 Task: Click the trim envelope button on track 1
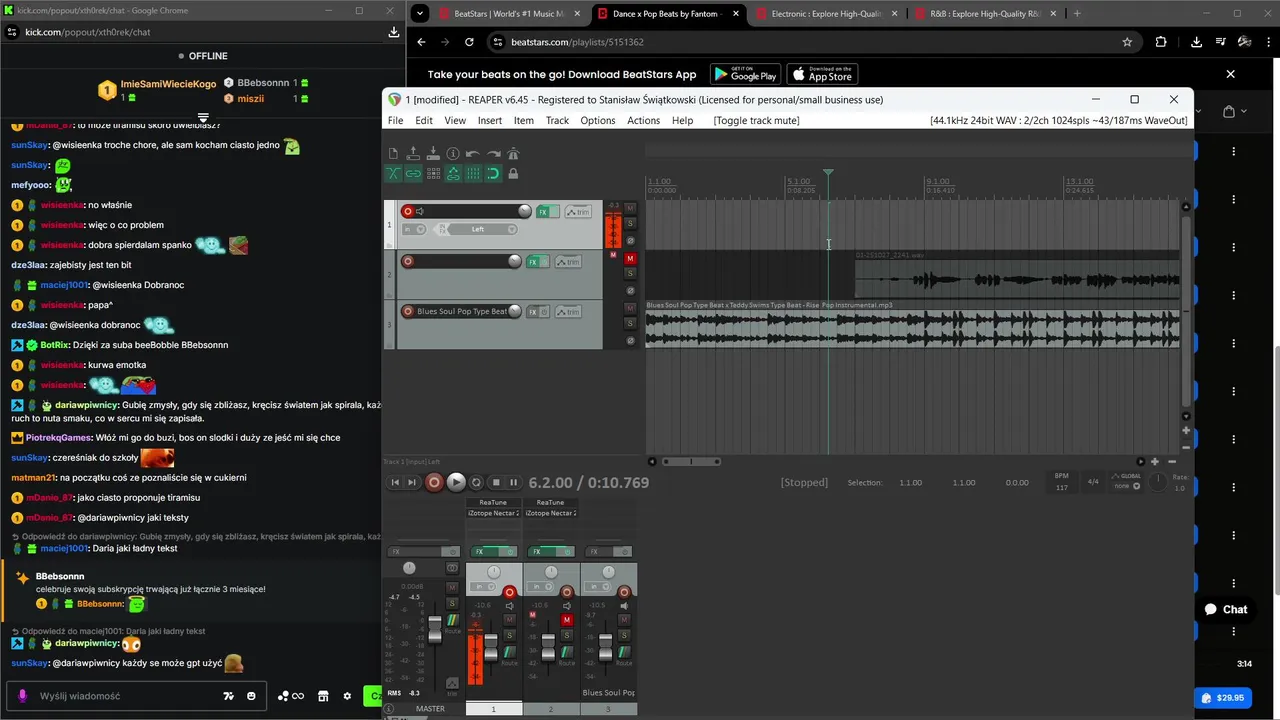[x=578, y=212]
